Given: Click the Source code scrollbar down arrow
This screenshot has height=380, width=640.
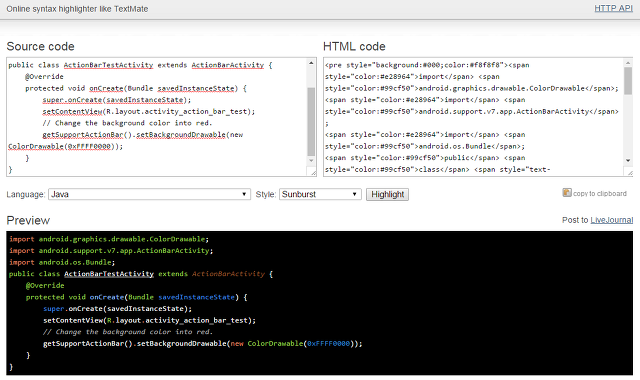Looking at the screenshot, I should coord(311,160).
